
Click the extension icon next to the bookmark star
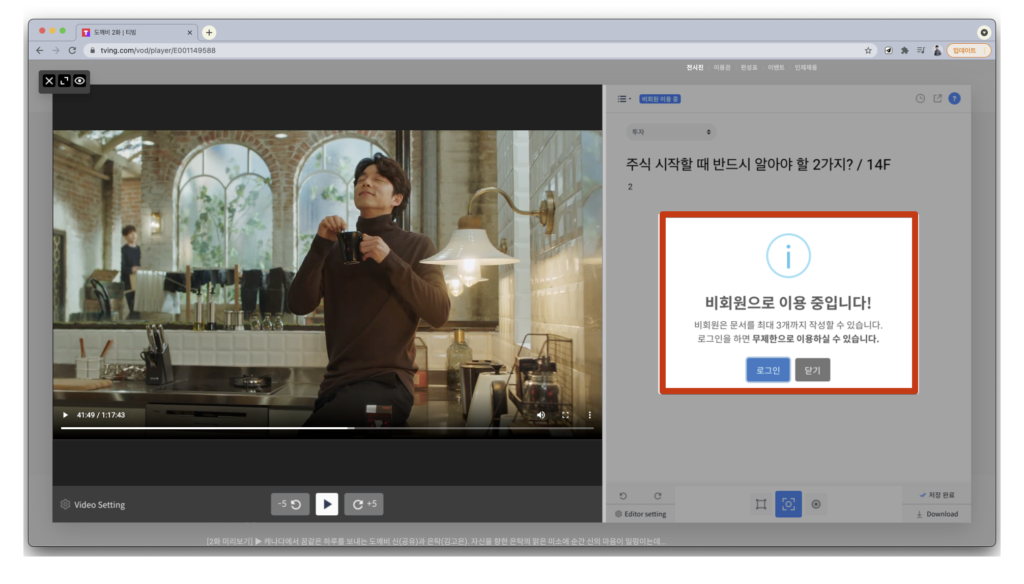click(x=888, y=50)
